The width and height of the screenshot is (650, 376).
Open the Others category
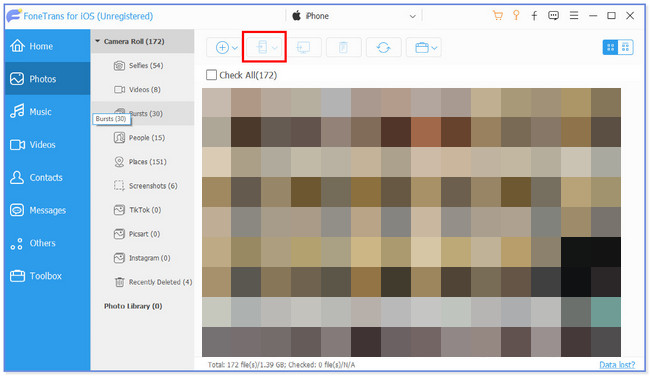pos(47,243)
